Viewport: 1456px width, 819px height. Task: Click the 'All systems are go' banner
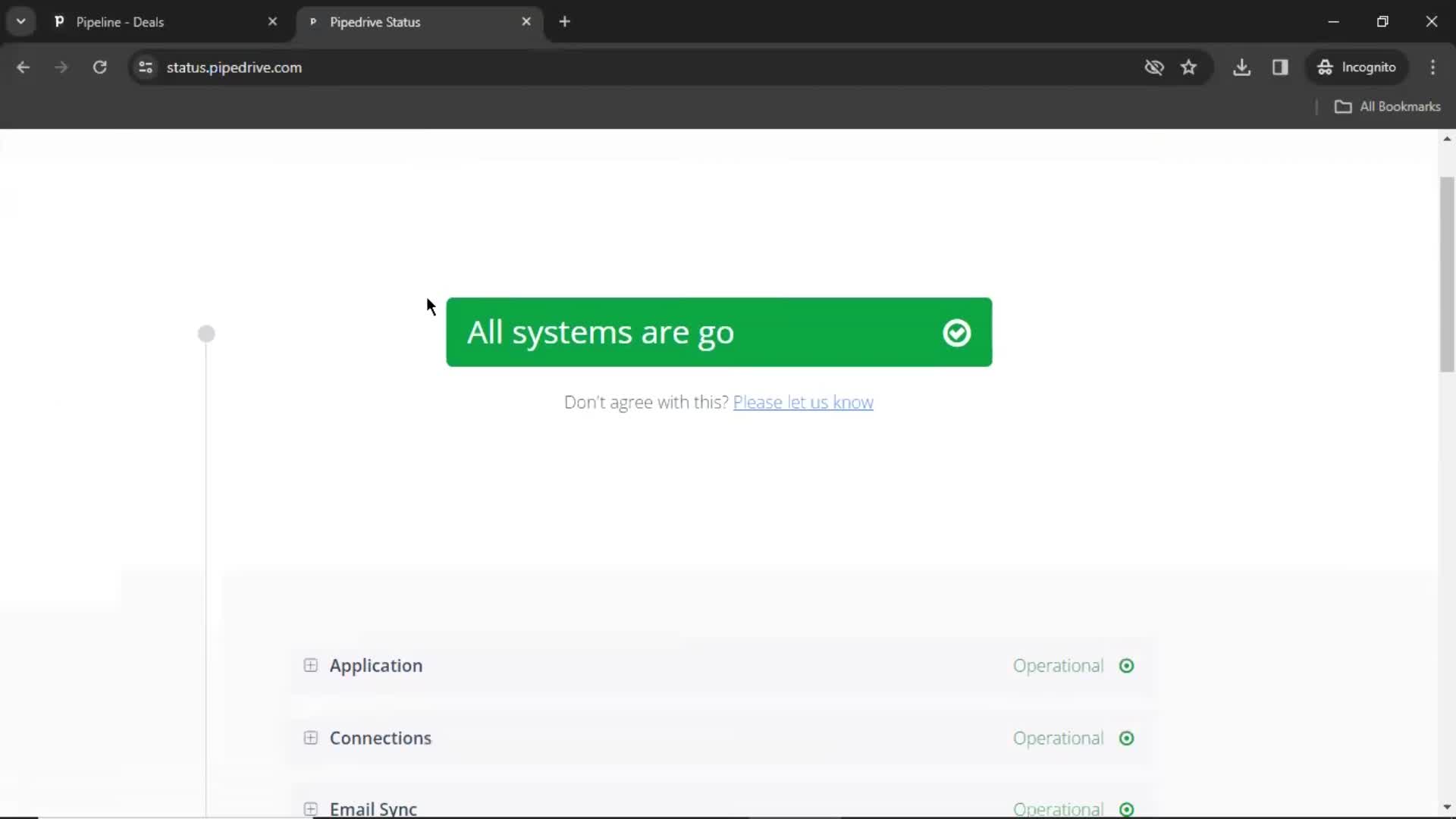[x=719, y=332]
